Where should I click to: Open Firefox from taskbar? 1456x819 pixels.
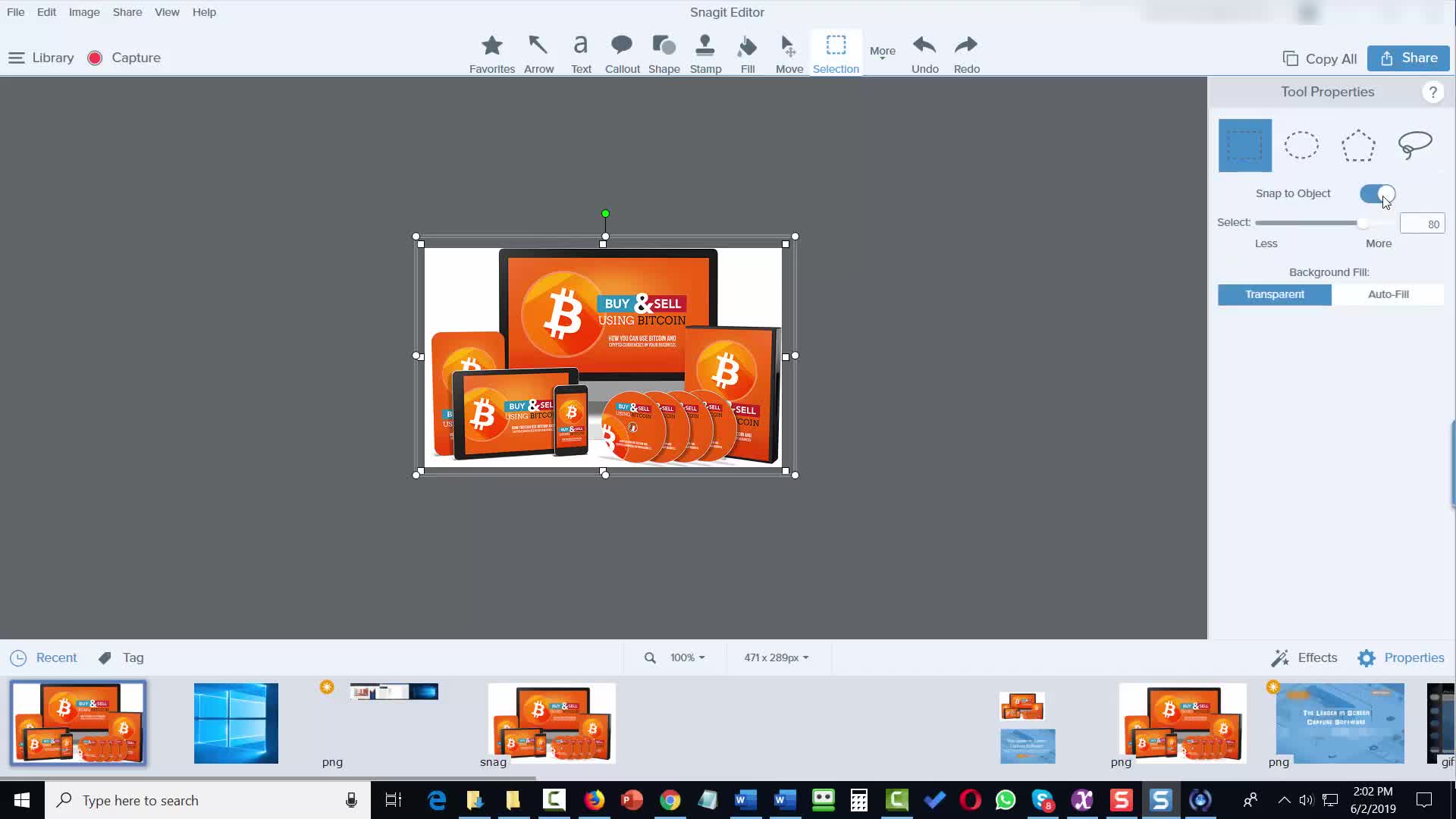[x=594, y=800]
